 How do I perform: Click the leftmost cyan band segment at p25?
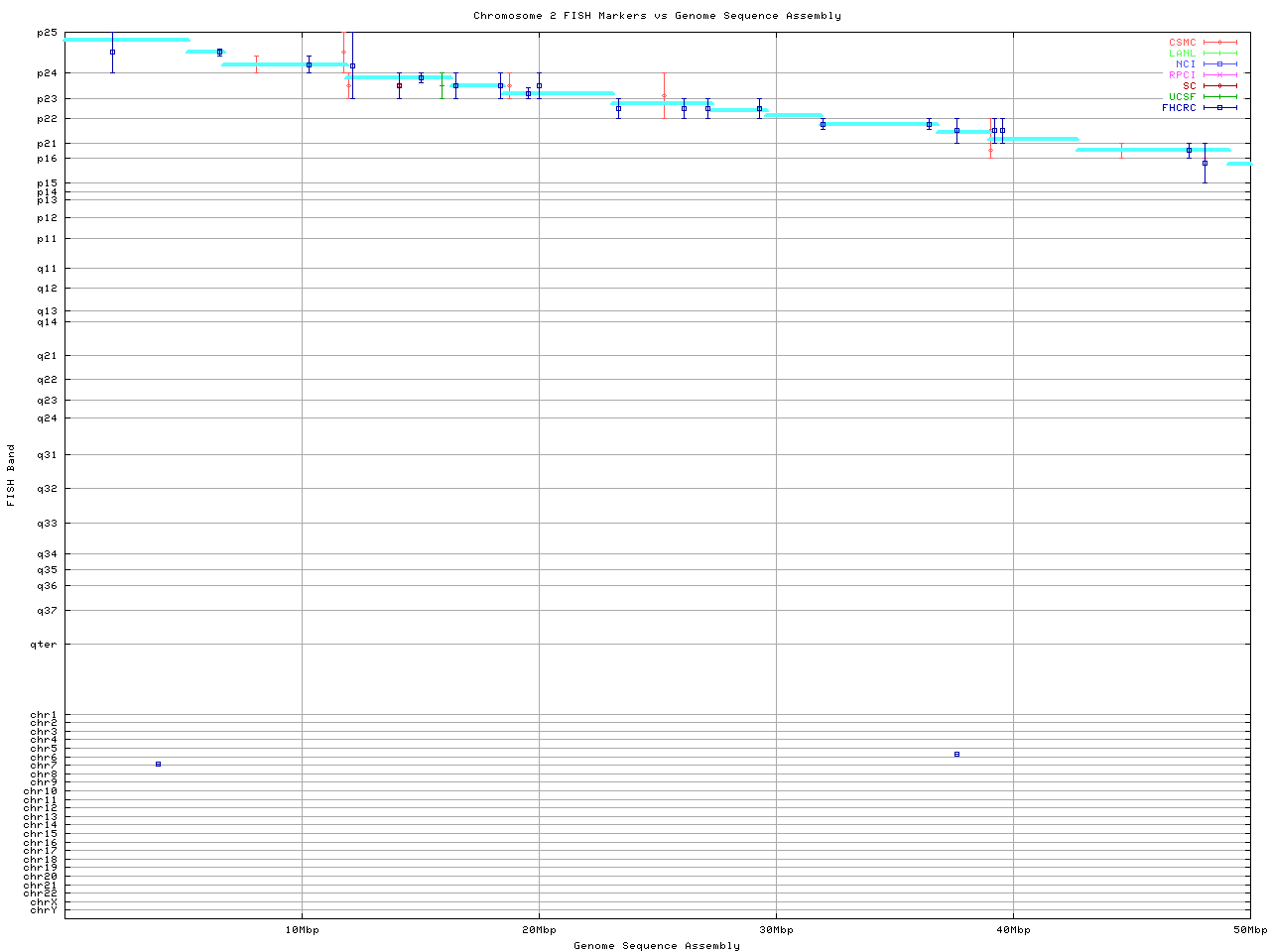coord(127,40)
